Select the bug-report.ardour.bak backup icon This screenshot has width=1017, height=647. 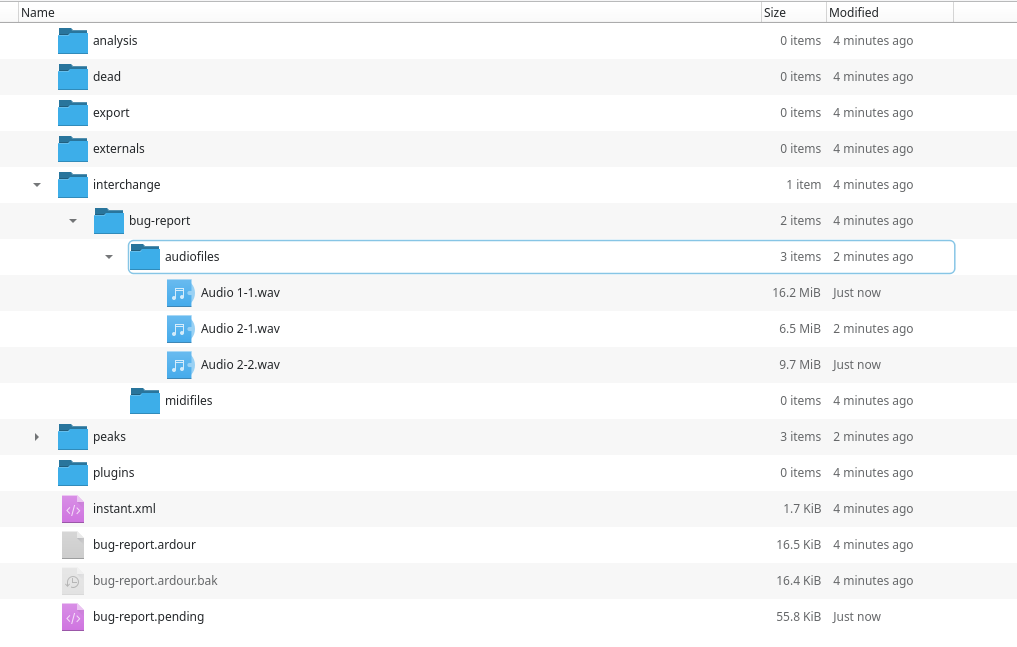[73, 581]
